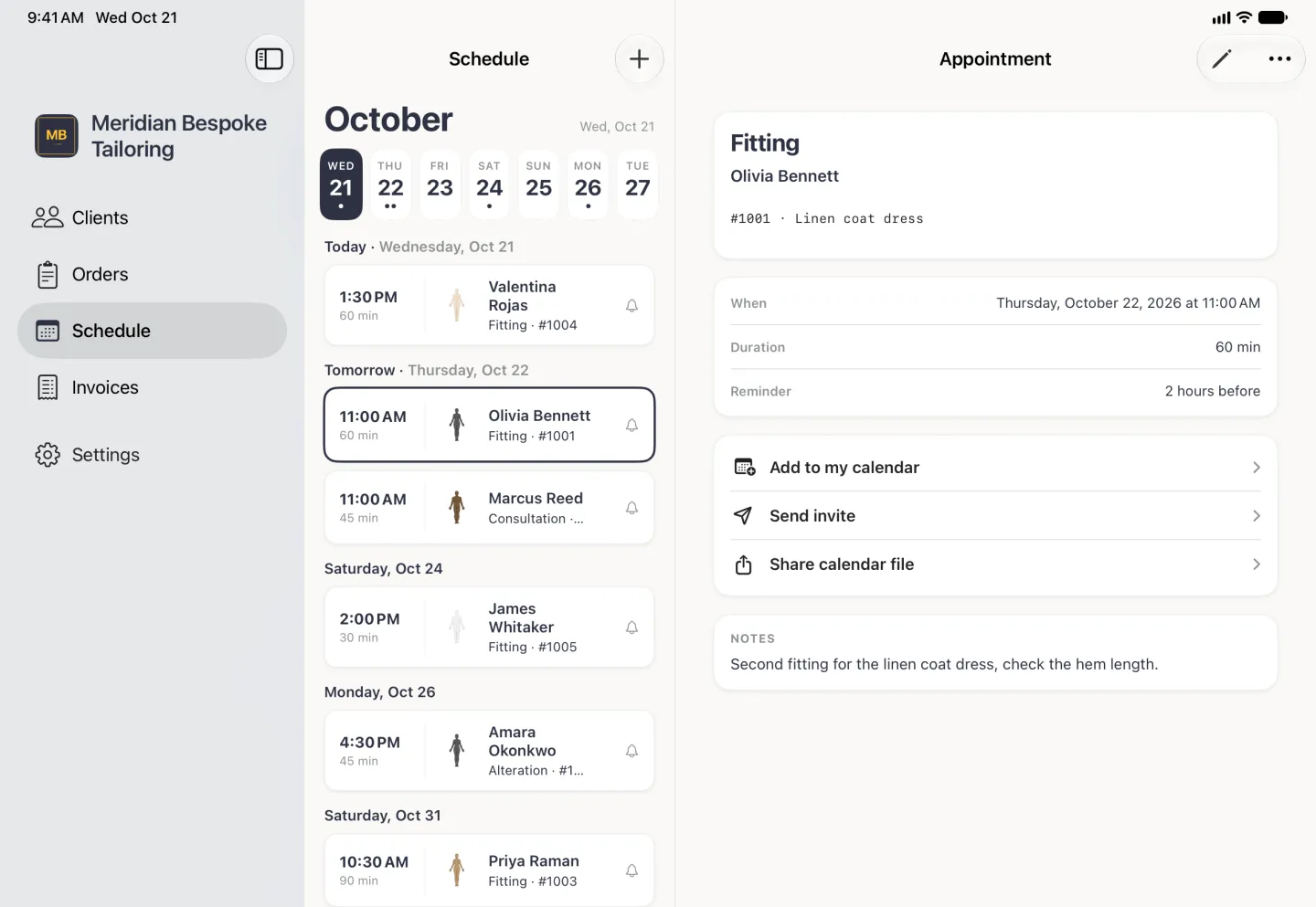Click the Reminder value 2 hours before
1316x907 pixels.
1212,391
